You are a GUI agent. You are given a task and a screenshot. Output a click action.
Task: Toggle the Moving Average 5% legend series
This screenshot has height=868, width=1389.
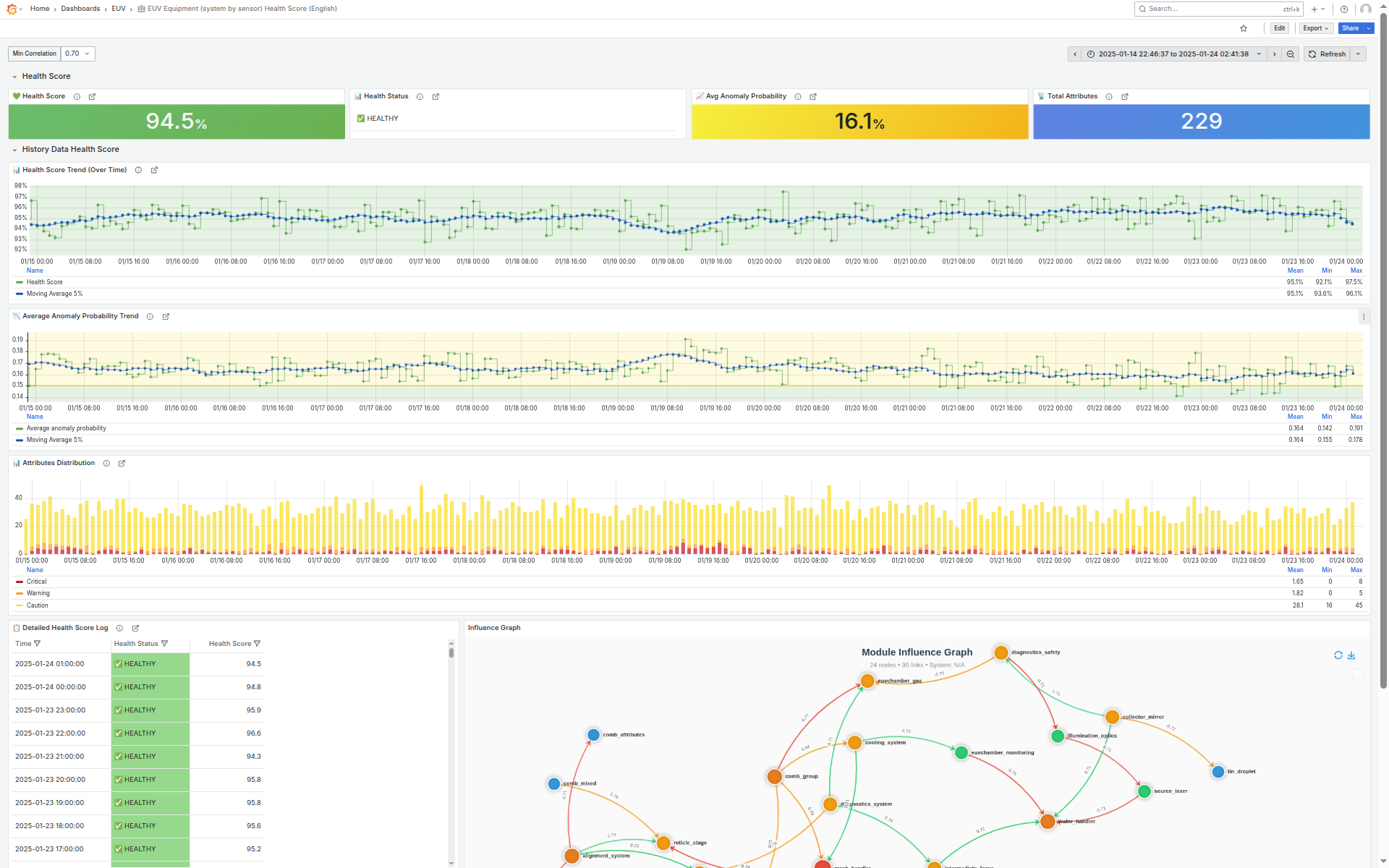click(53, 294)
